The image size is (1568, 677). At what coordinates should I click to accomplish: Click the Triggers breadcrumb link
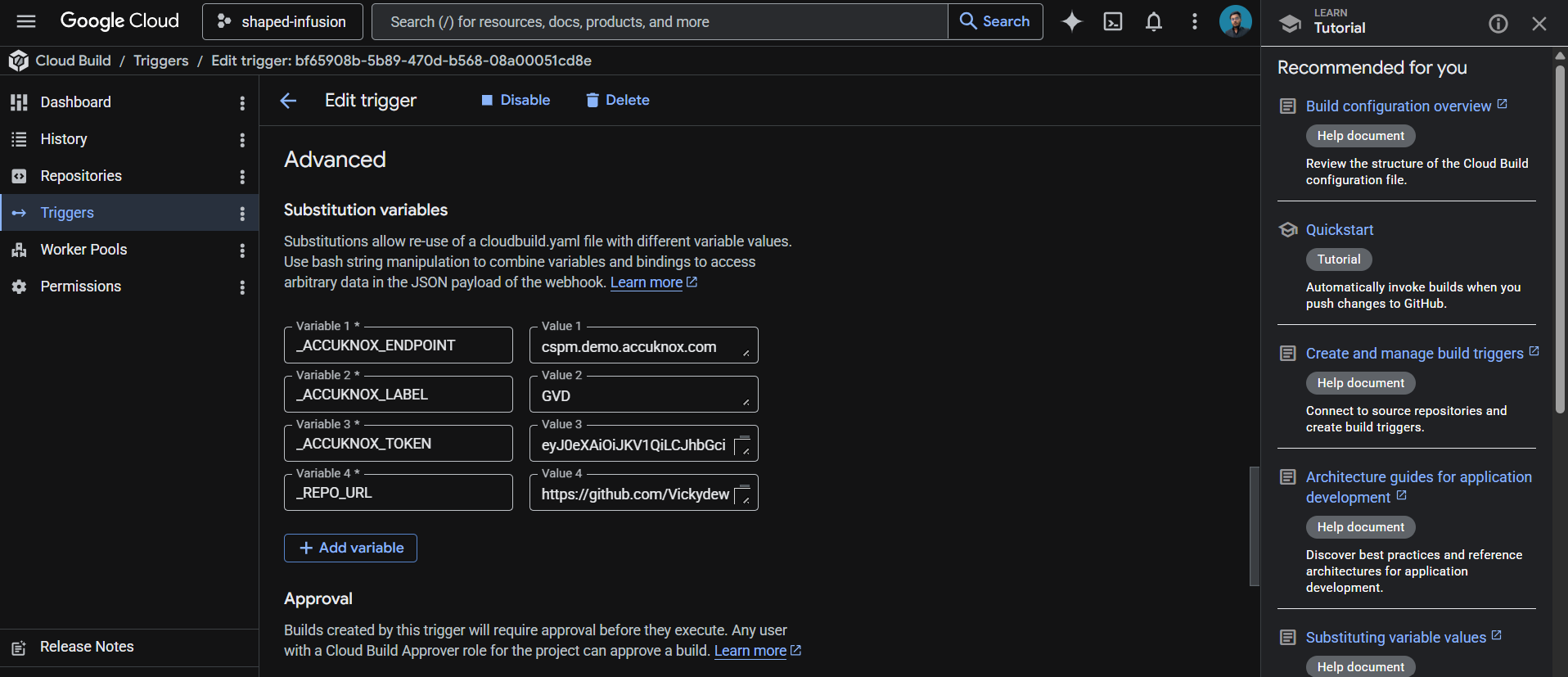pos(161,61)
